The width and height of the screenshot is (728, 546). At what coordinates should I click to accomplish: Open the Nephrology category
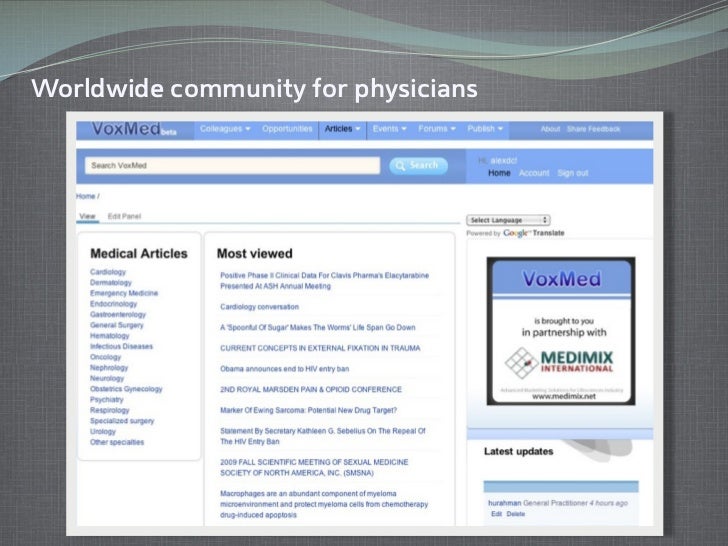click(109, 368)
